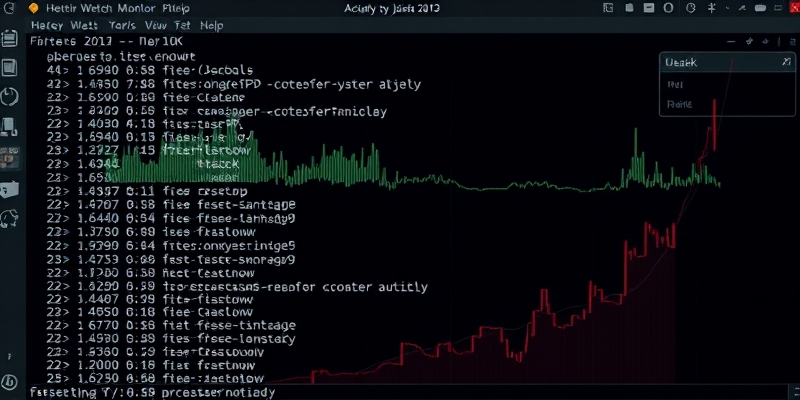Select the row starting '22> 1.6440'
Viewport: 800px width, 400px height.
[x=171, y=219]
